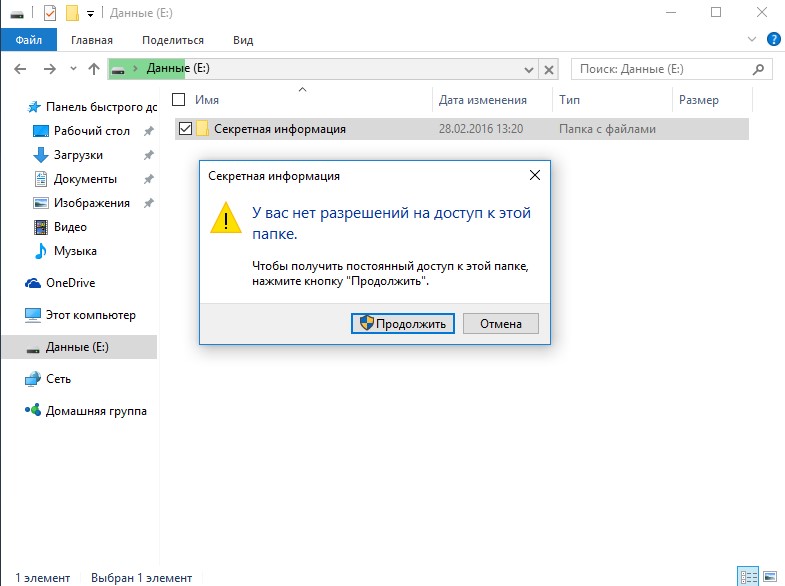Viewport: 785px width, 586px height.
Task: Toggle the Секретная информация folder checkbox
Action: click(x=184, y=129)
